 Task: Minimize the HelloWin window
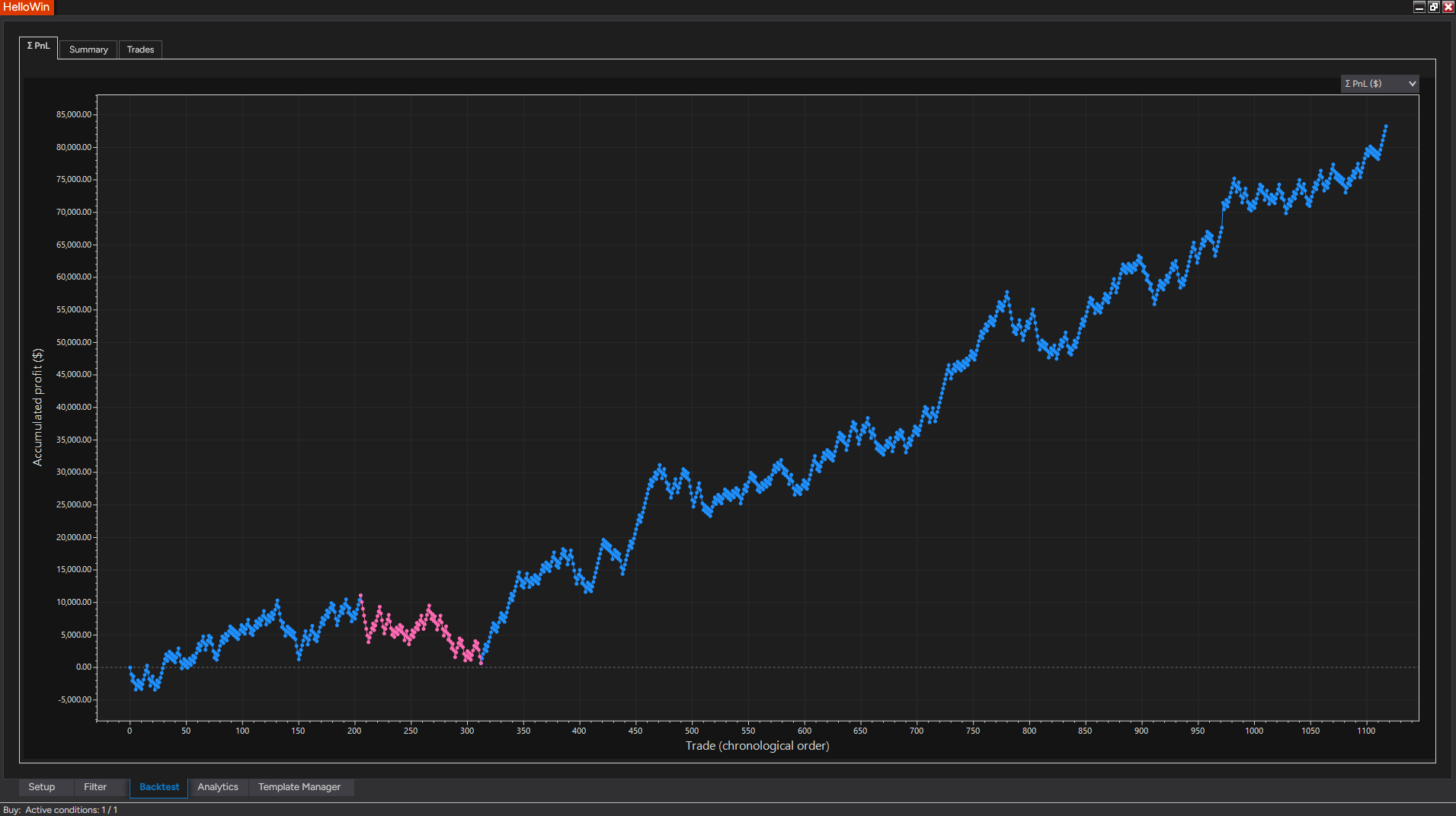[1419, 7]
